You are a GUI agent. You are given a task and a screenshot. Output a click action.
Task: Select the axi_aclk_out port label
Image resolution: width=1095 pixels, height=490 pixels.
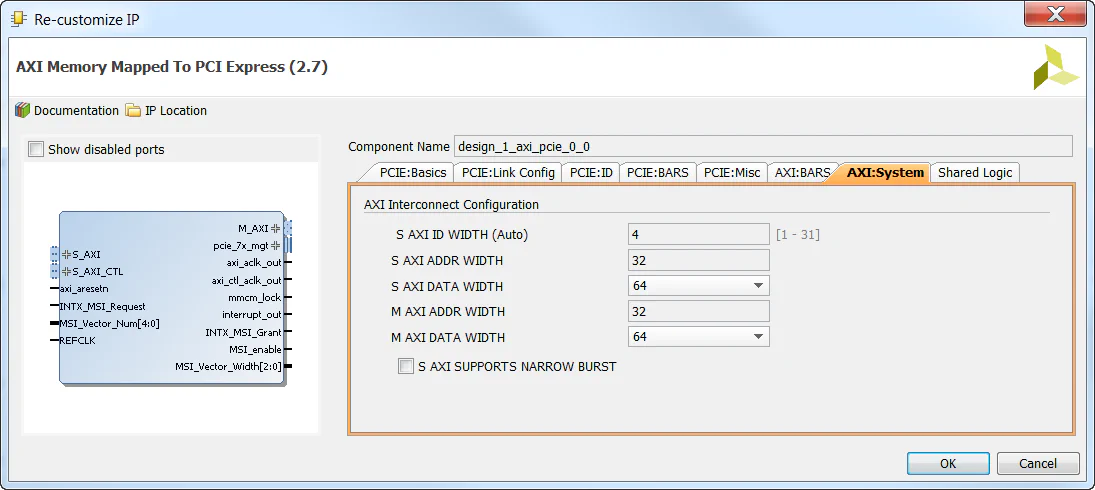pyautogui.click(x=254, y=263)
